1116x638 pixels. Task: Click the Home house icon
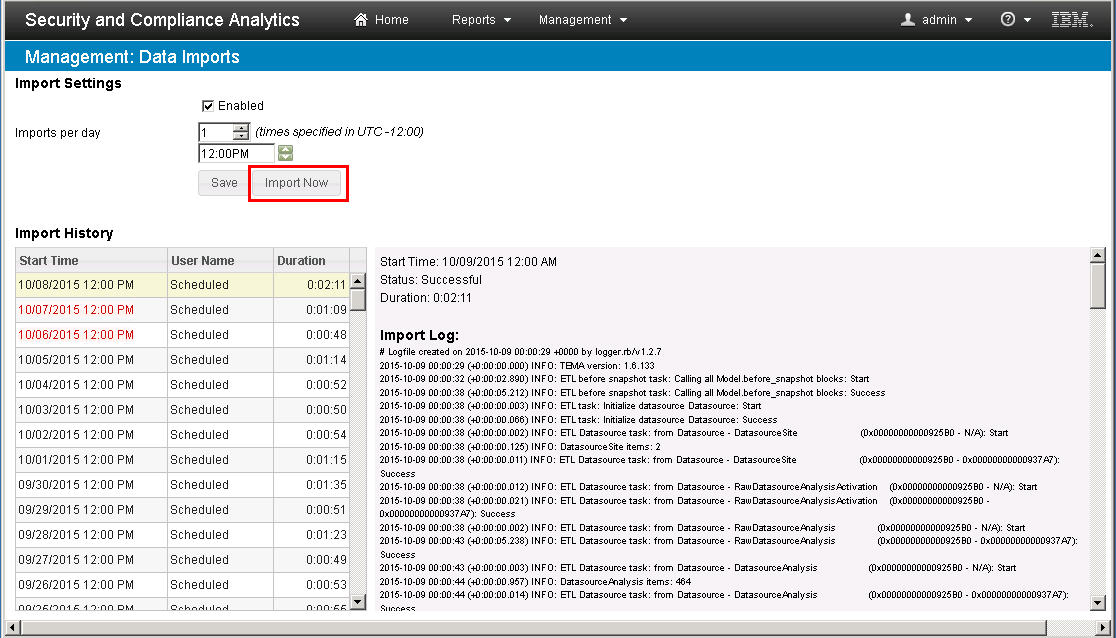pos(361,20)
